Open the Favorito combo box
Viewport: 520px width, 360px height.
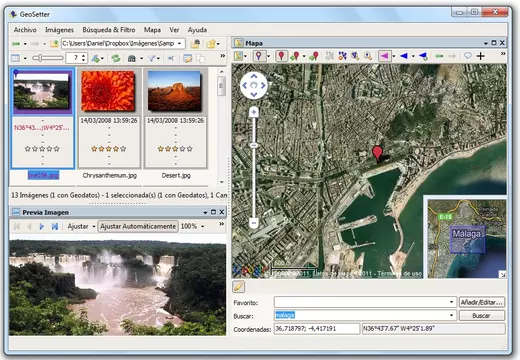pos(365,302)
